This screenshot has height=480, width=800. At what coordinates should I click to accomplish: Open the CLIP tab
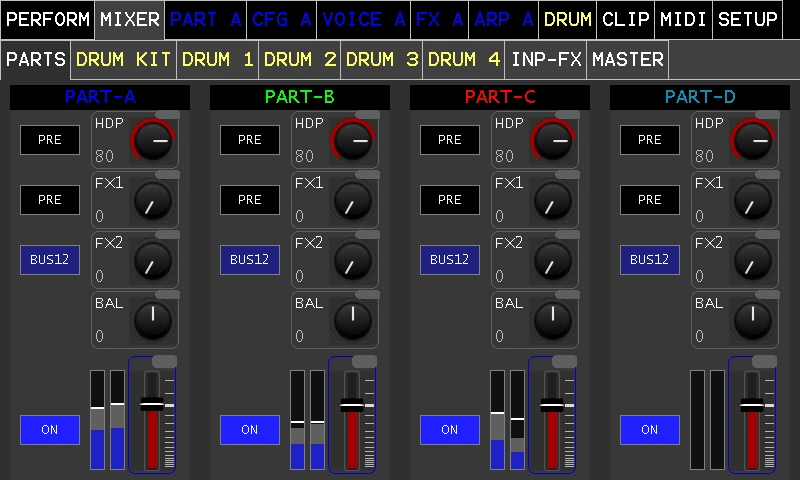626,20
